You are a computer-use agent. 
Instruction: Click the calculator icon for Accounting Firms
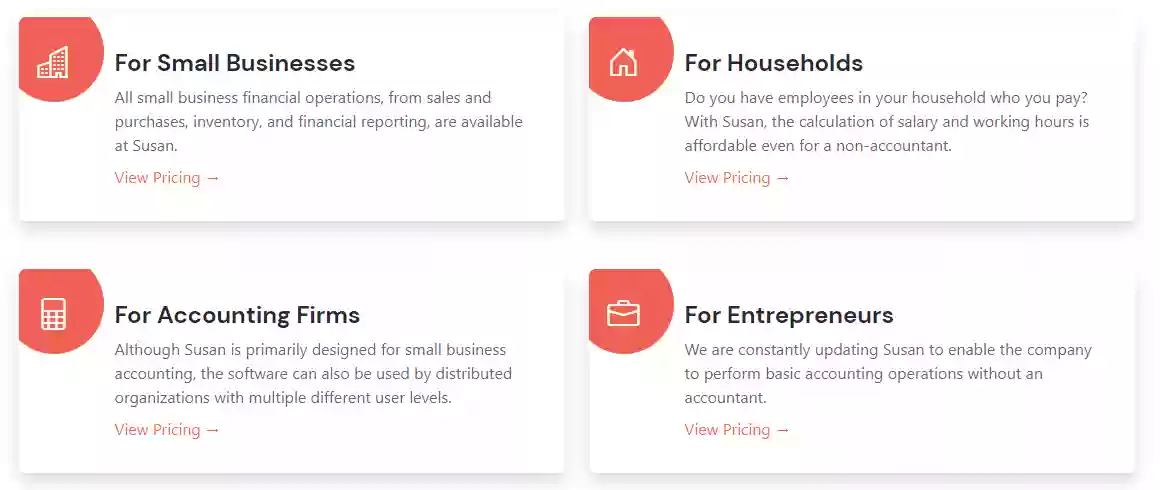click(x=53, y=314)
